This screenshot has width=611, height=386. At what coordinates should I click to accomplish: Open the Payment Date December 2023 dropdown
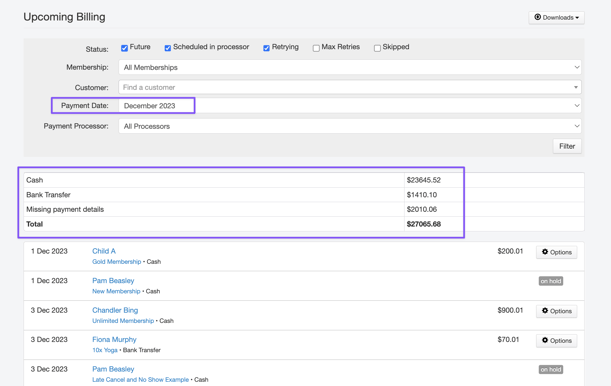pos(350,106)
